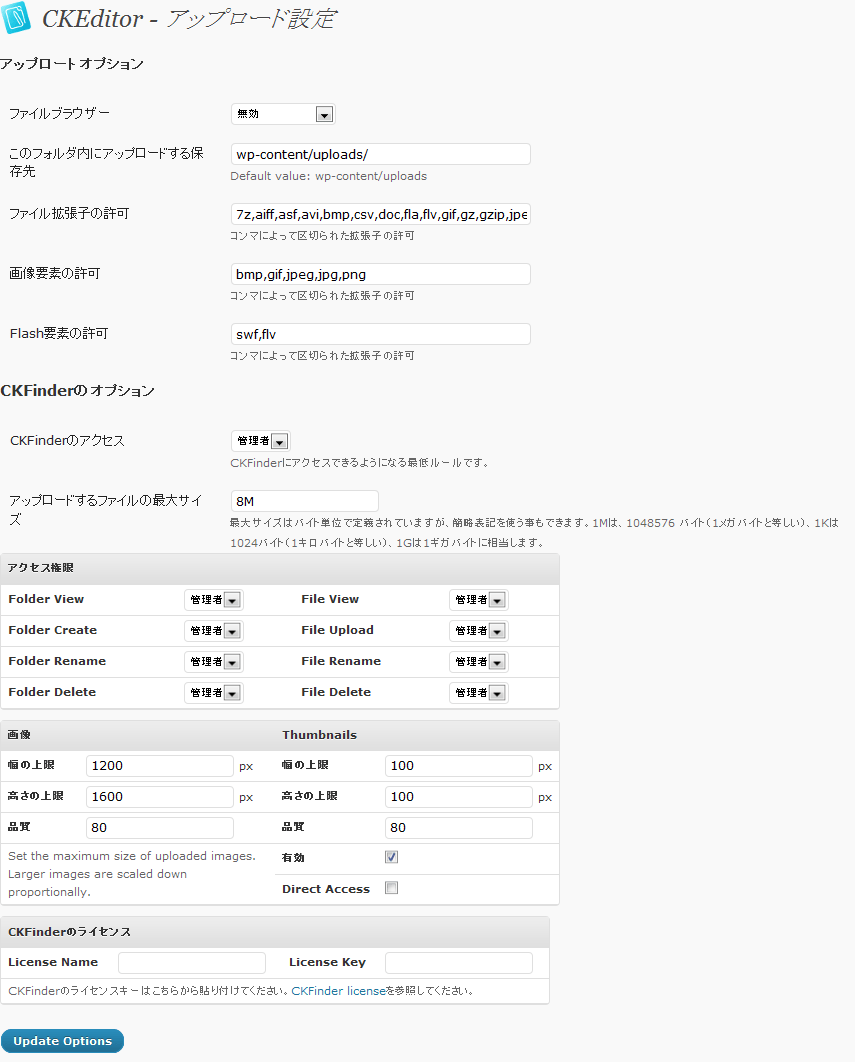Screen dimensions: 855x1062
Task: Open the File View permission dropdown
Action: (478, 599)
